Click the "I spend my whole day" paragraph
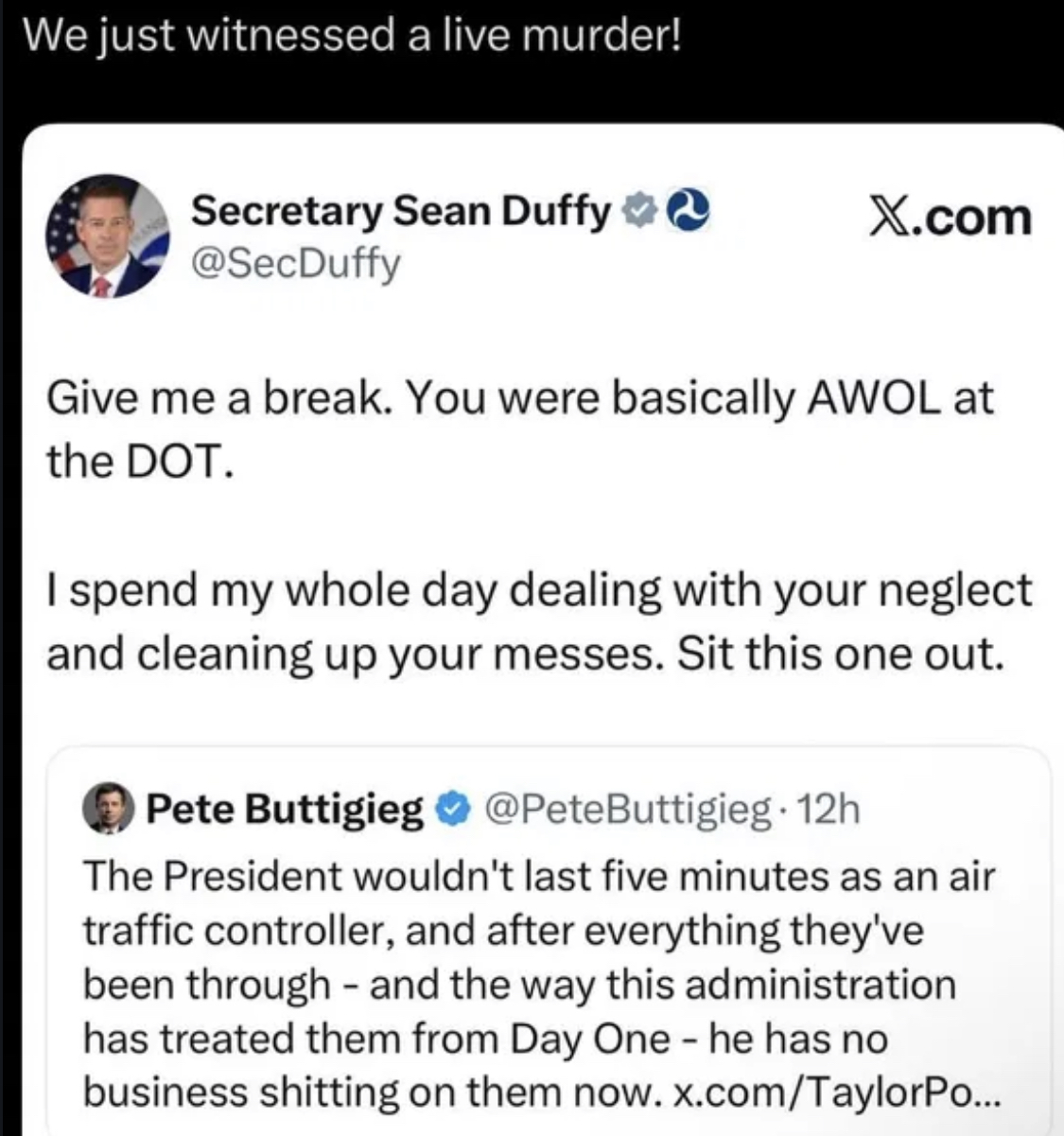 pyautogui.click(x=538, y=621)
